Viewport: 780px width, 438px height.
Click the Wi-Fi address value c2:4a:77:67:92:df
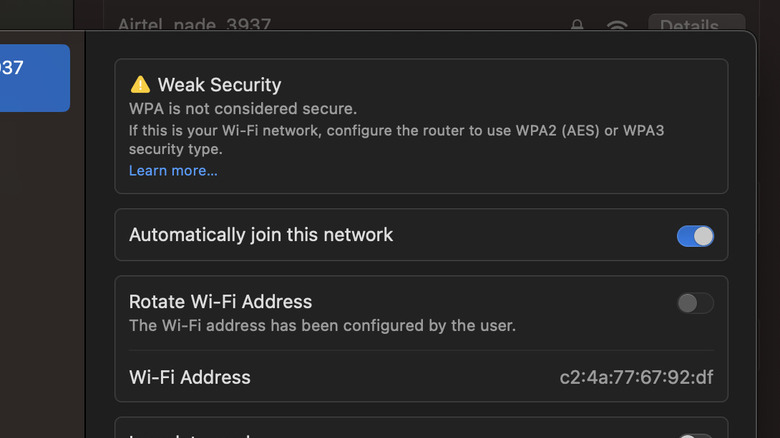pyautogui.click(x=636, y=378)
